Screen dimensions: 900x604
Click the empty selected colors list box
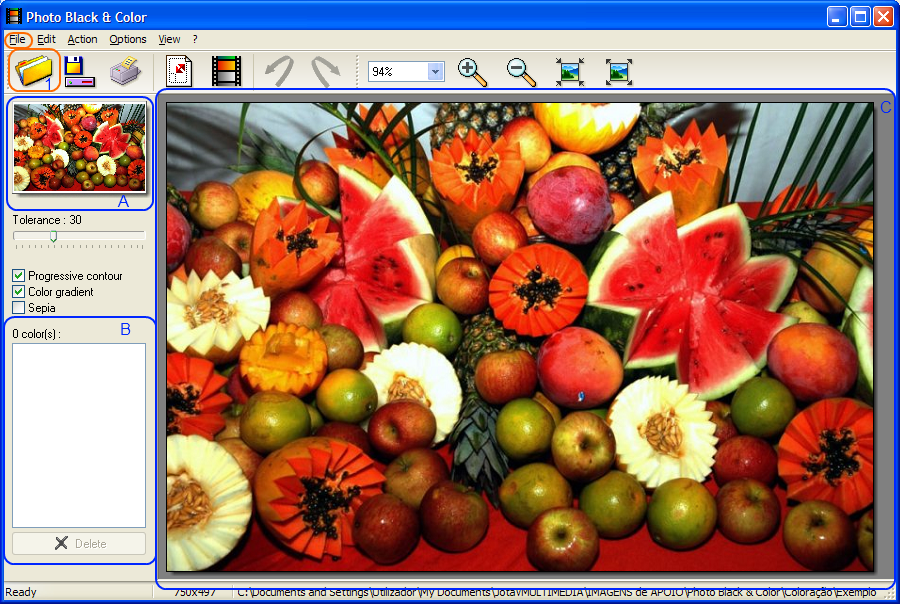[x=79, y=435]
